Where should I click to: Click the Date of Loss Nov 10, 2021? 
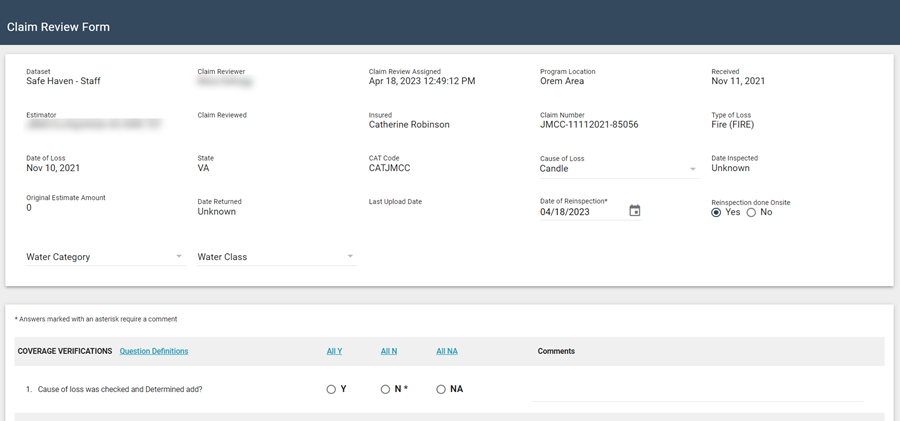pos(53,168)
